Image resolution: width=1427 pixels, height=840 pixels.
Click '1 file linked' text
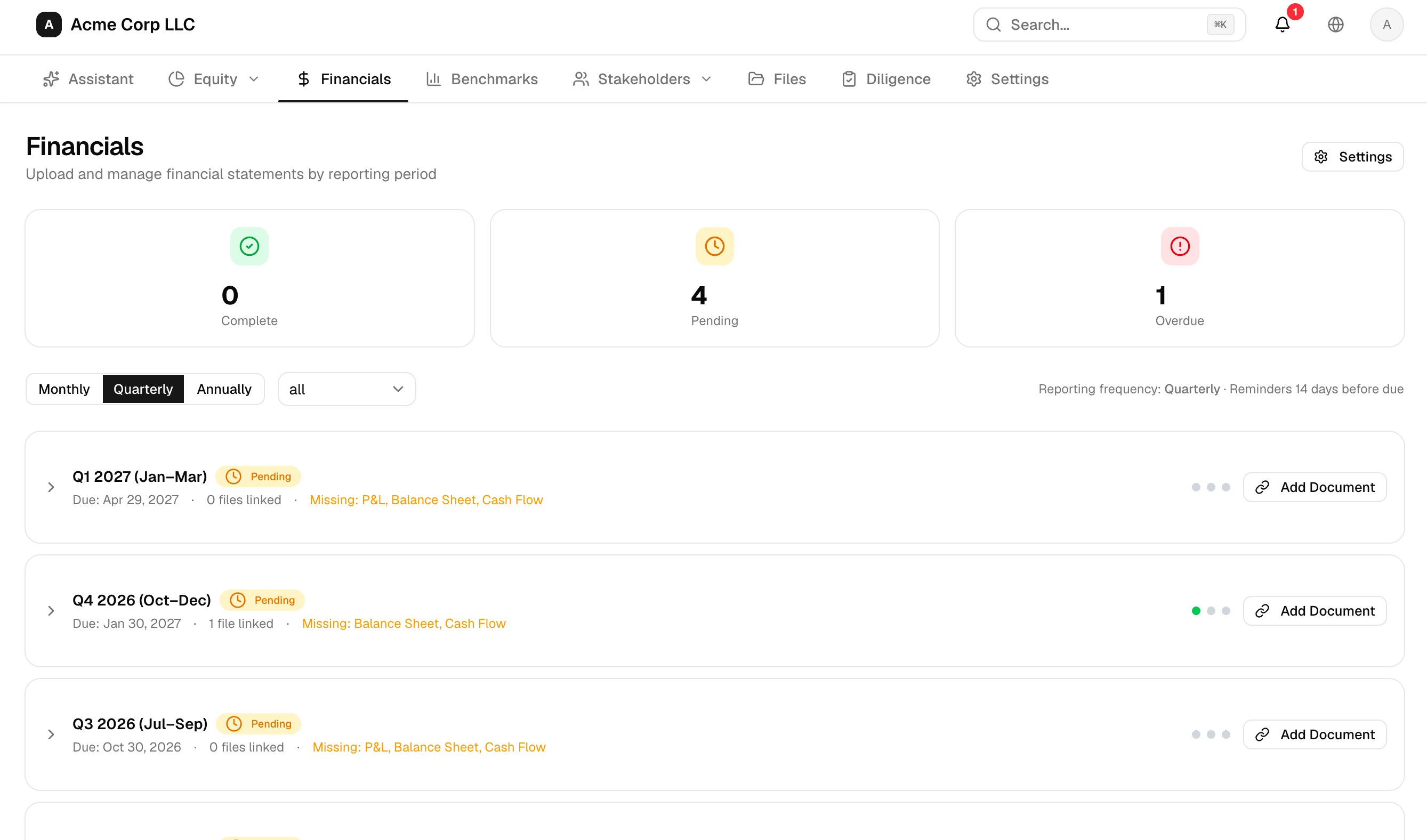(x=240, y=623)
